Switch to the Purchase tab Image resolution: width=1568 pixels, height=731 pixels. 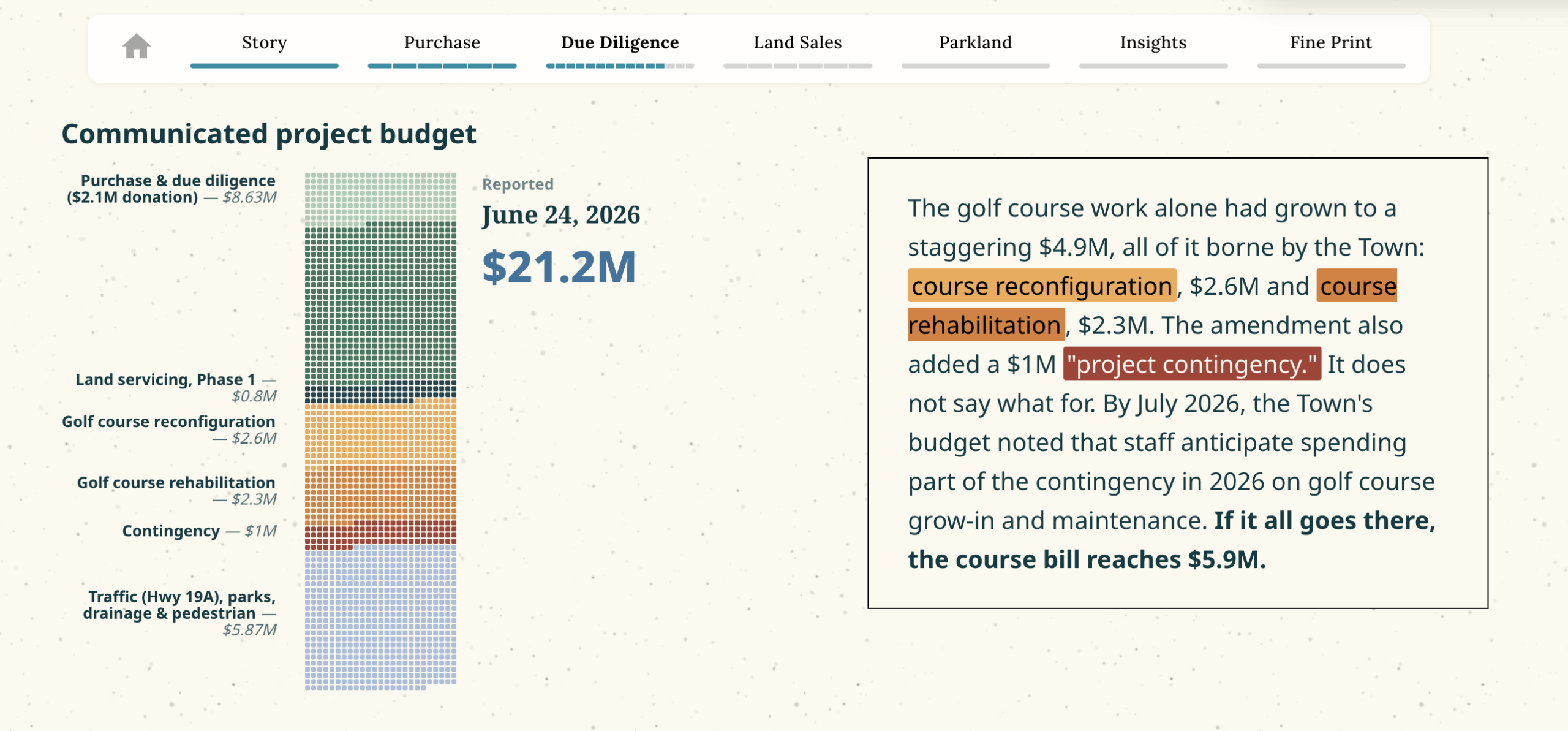click(x=442, y=42)
